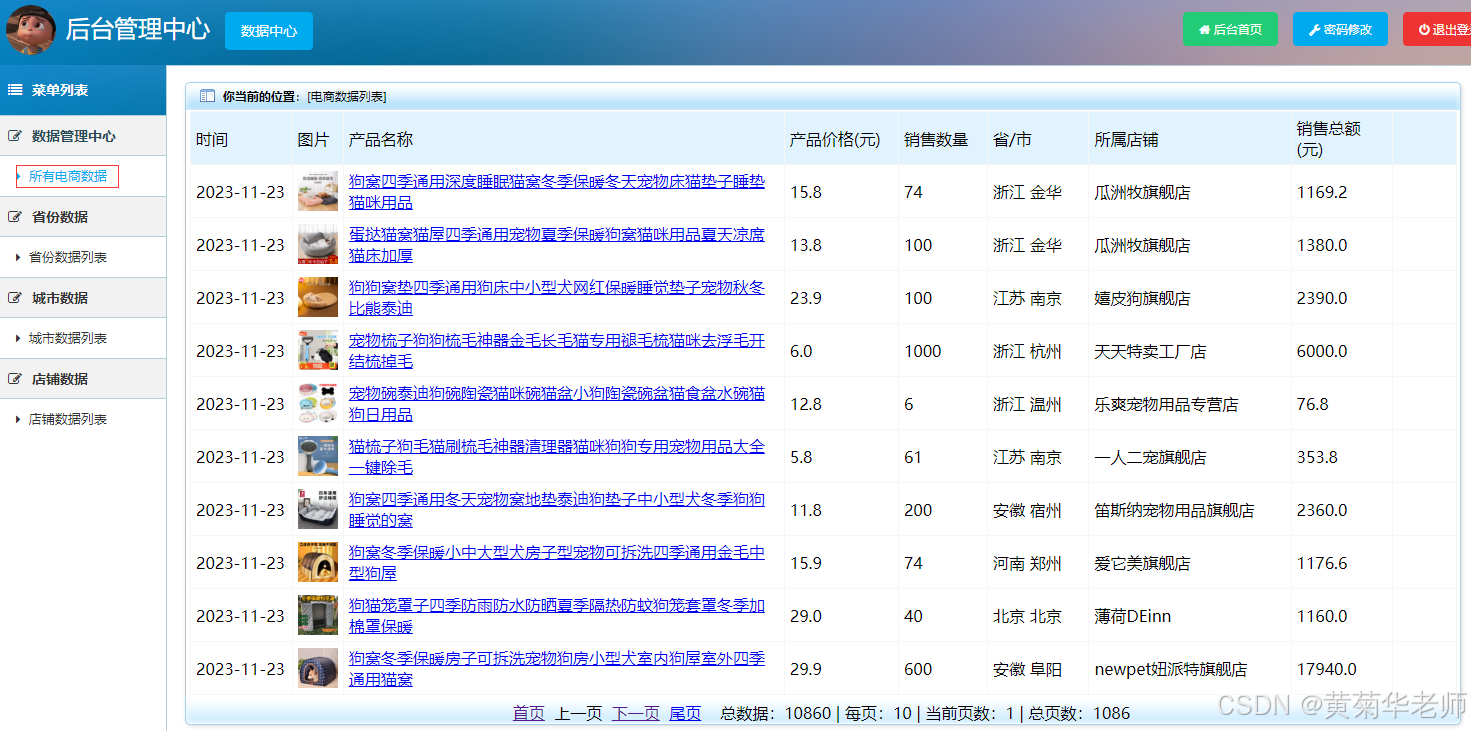Click the cartoon avatar logo
This screenshot has width=1471, height=731.
[x=30, y=30]
